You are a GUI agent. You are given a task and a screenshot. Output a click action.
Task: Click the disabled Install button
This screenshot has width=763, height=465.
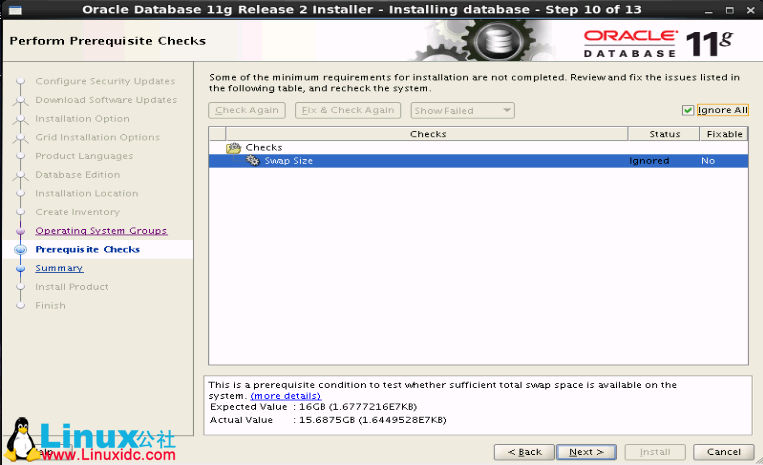click(655, 452)
